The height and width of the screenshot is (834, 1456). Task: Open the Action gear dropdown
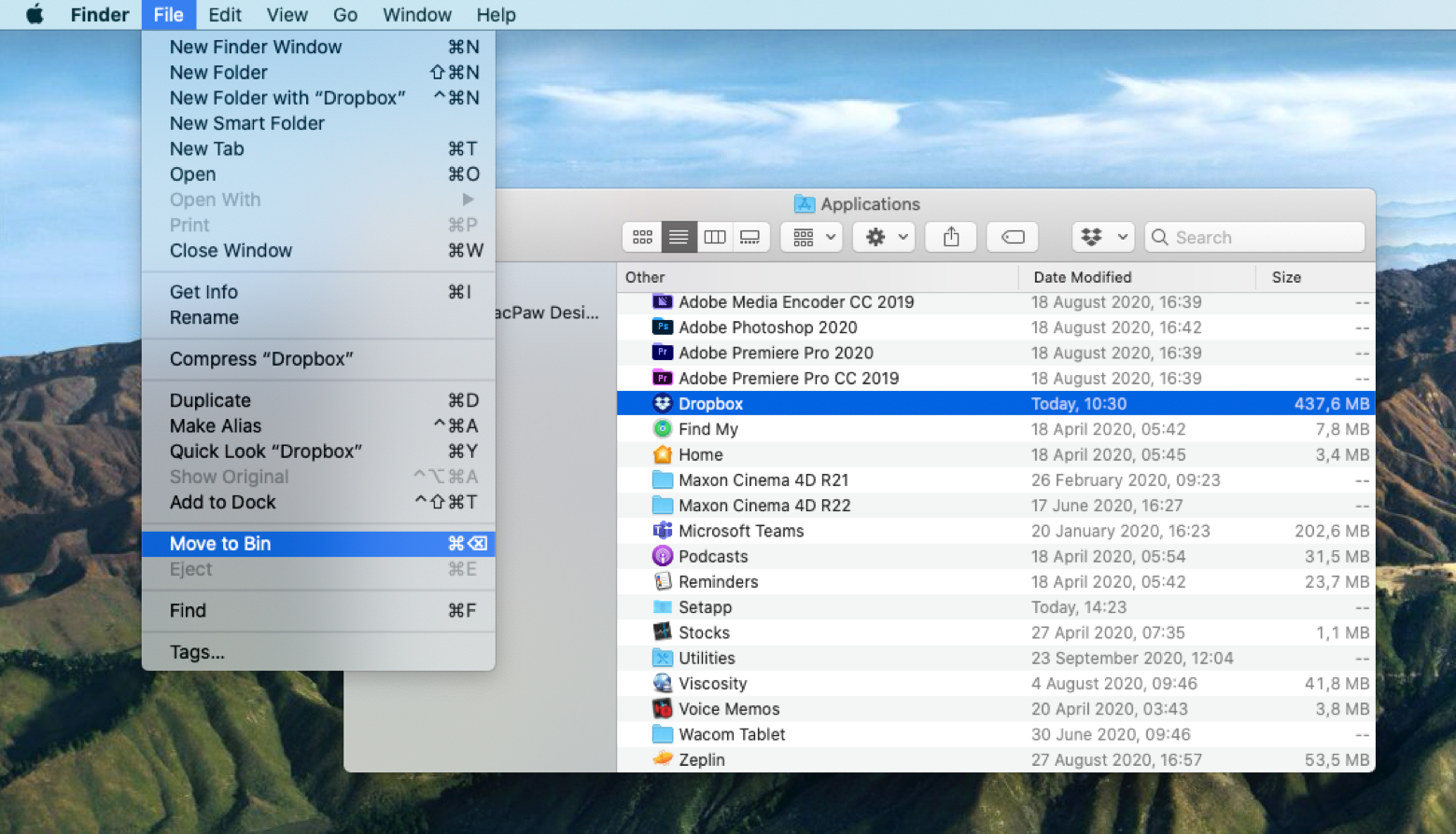tap(883, 237)
